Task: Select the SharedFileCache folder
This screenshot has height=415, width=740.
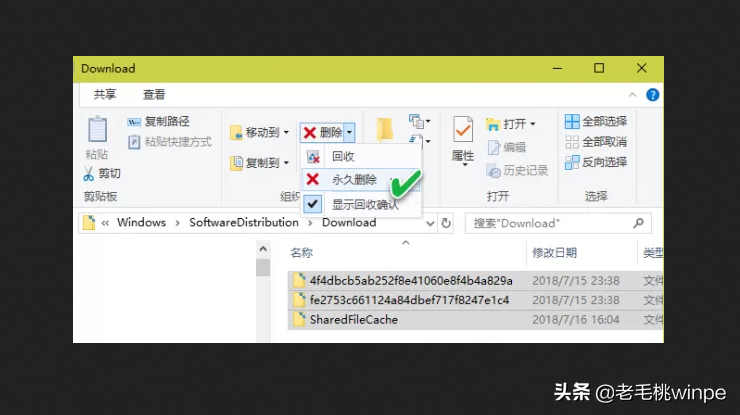Action: tap(353, 320)
